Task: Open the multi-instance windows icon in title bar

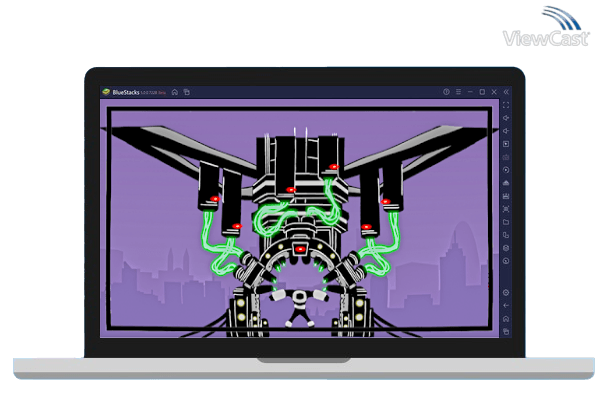Action: [187, 92]
